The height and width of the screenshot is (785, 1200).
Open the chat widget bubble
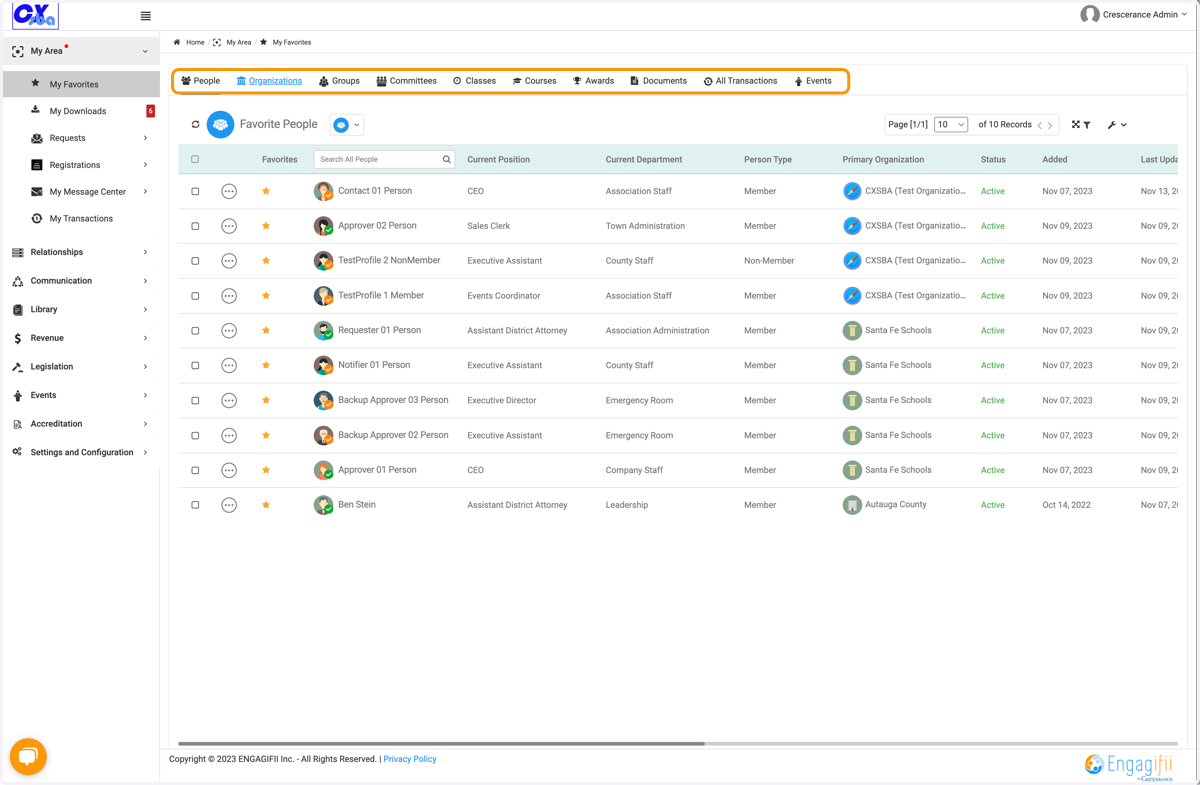coord(28,756)
